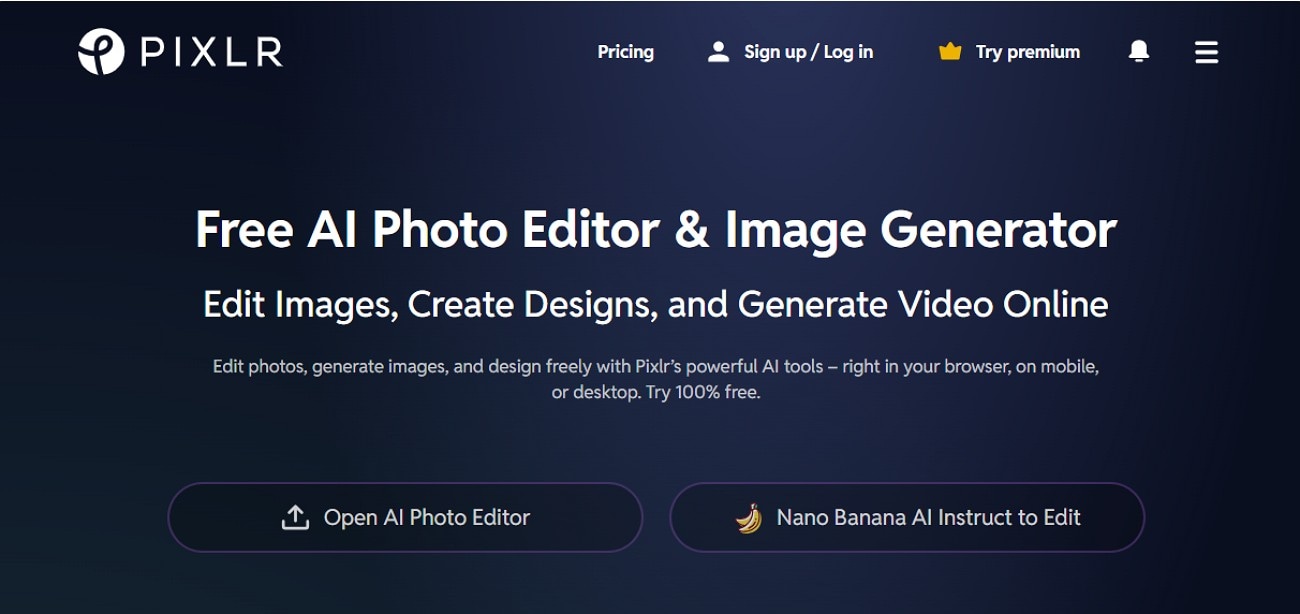The width and height of the screenshot is (1300, 614).
Task: Click the PIXLR wordmark text
Action: [x=212, y=52]
